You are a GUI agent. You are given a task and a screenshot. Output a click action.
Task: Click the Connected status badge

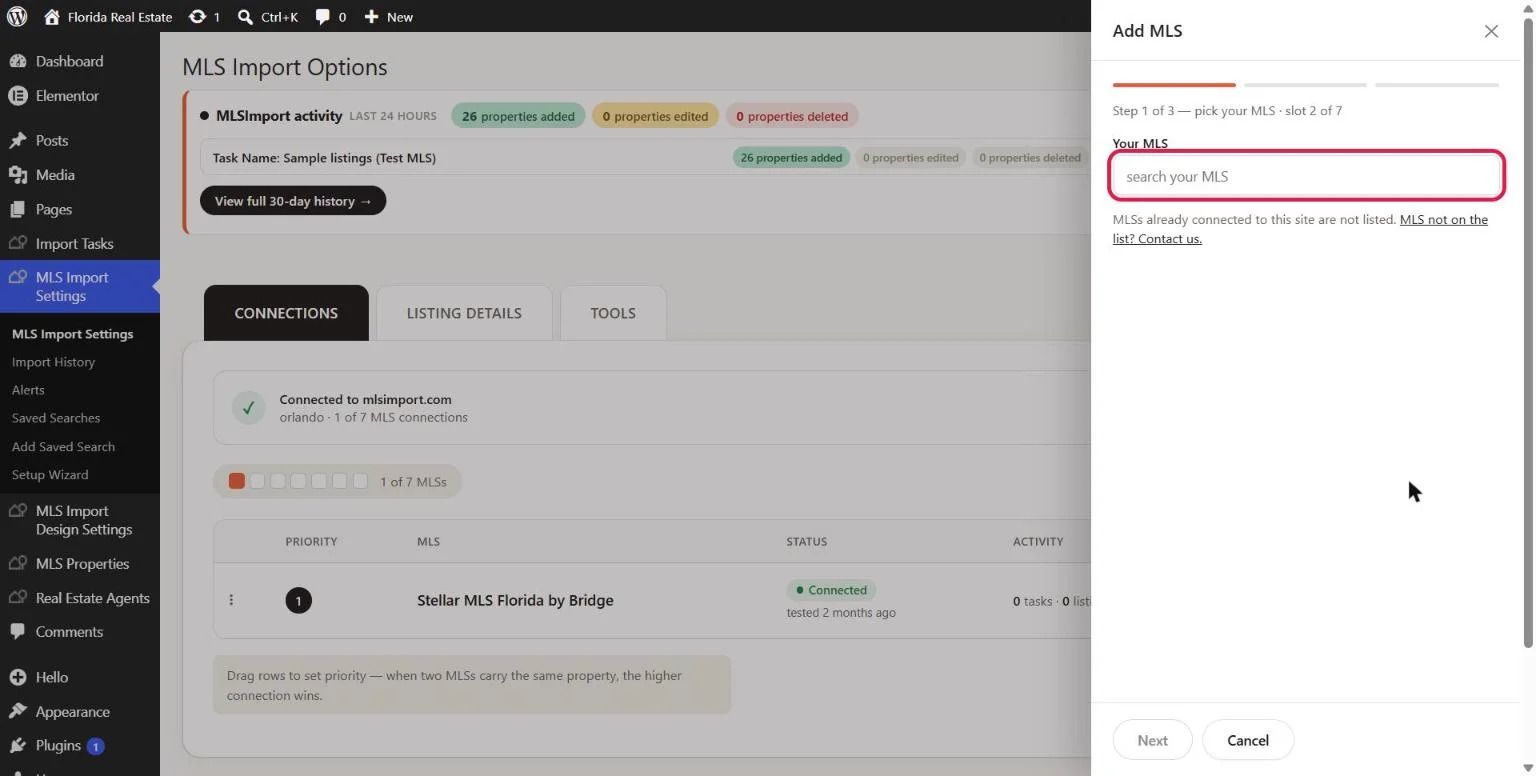tap(831, 590)
